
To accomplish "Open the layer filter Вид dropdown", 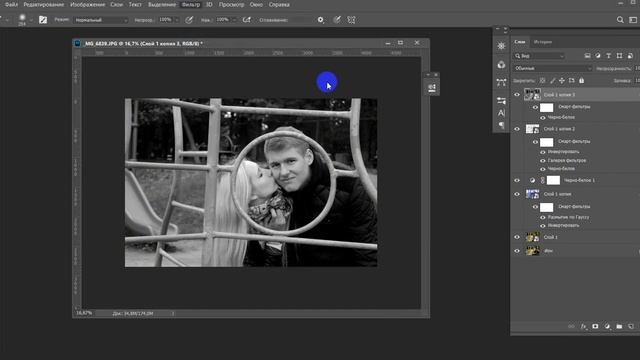I will click(x=539, y=56).
